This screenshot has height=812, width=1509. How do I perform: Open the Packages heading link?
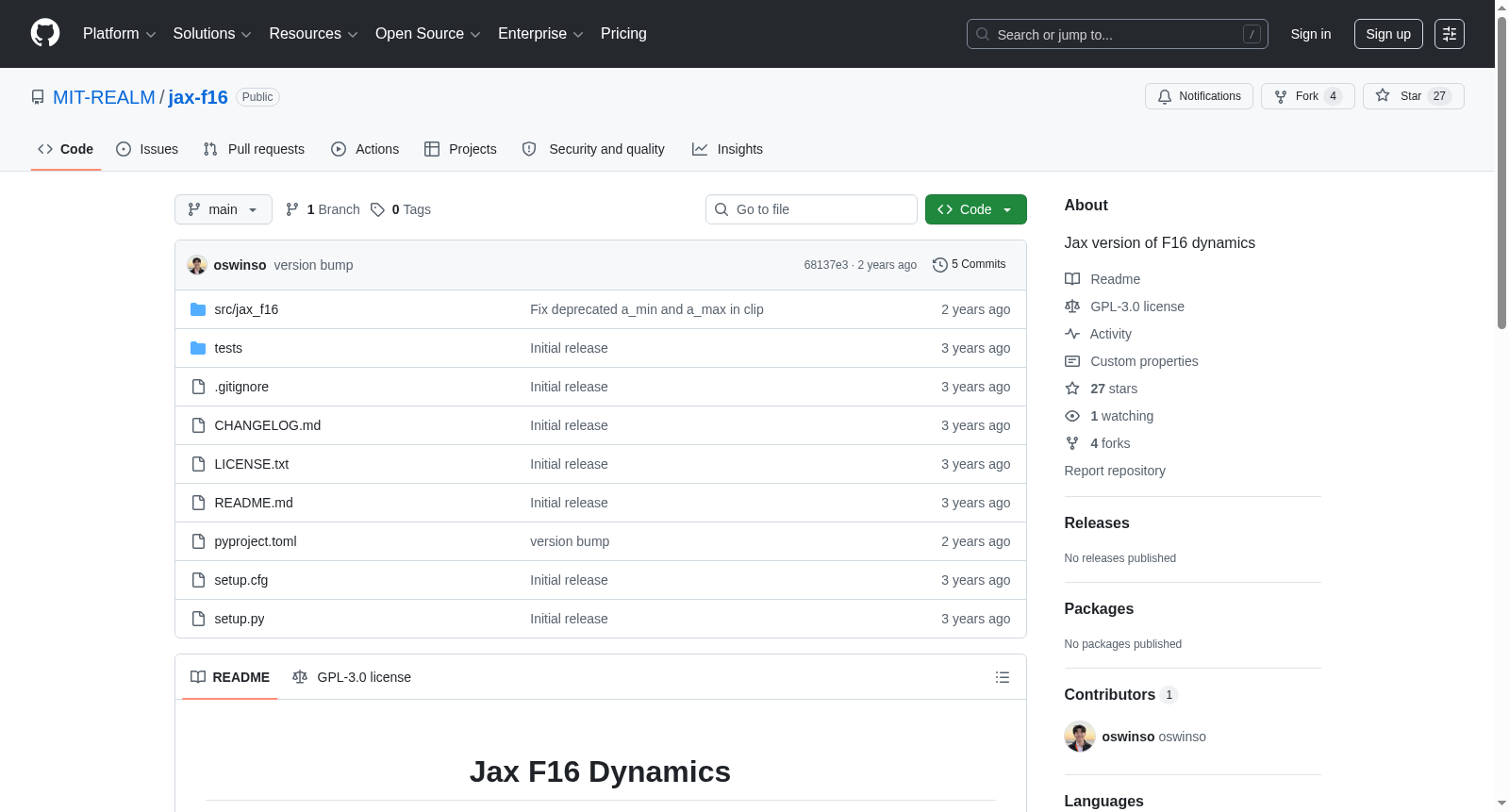(1099, 608)
